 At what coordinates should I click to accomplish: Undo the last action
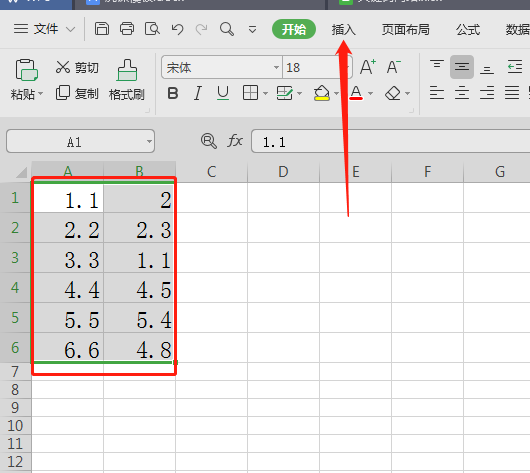coord(177,29)
